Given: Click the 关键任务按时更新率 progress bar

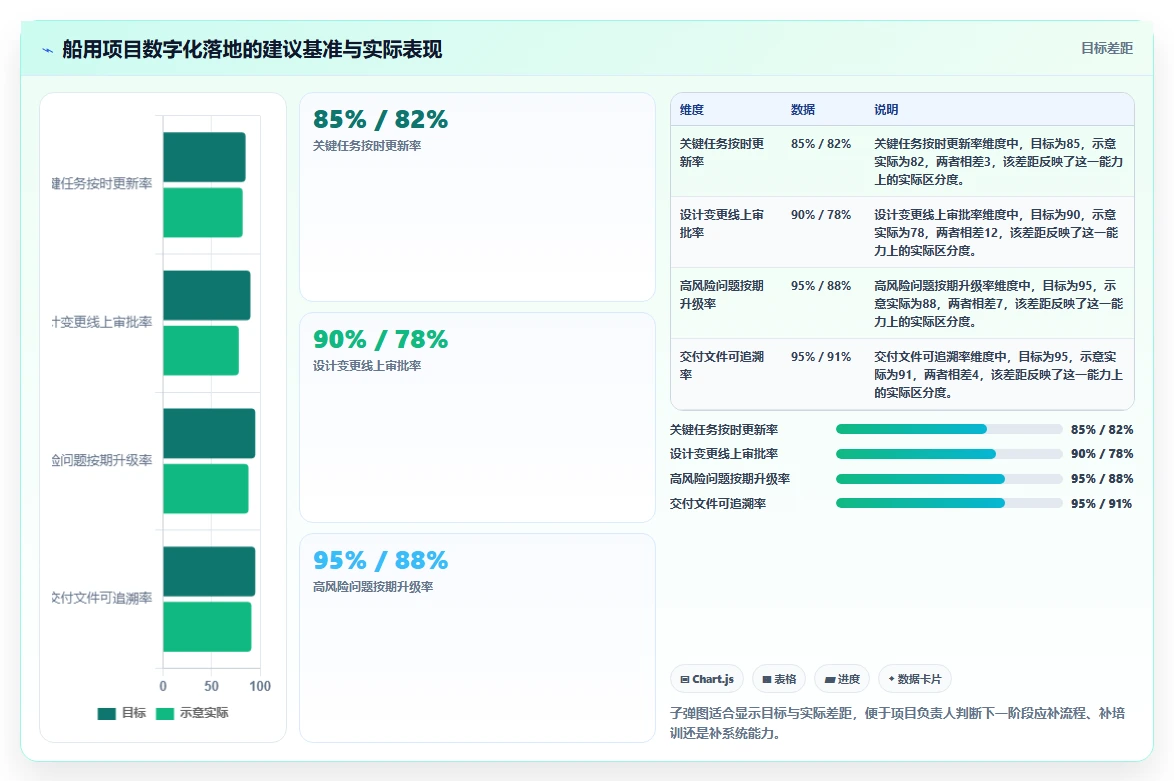Looking at the screenshot, I should 949,429.
